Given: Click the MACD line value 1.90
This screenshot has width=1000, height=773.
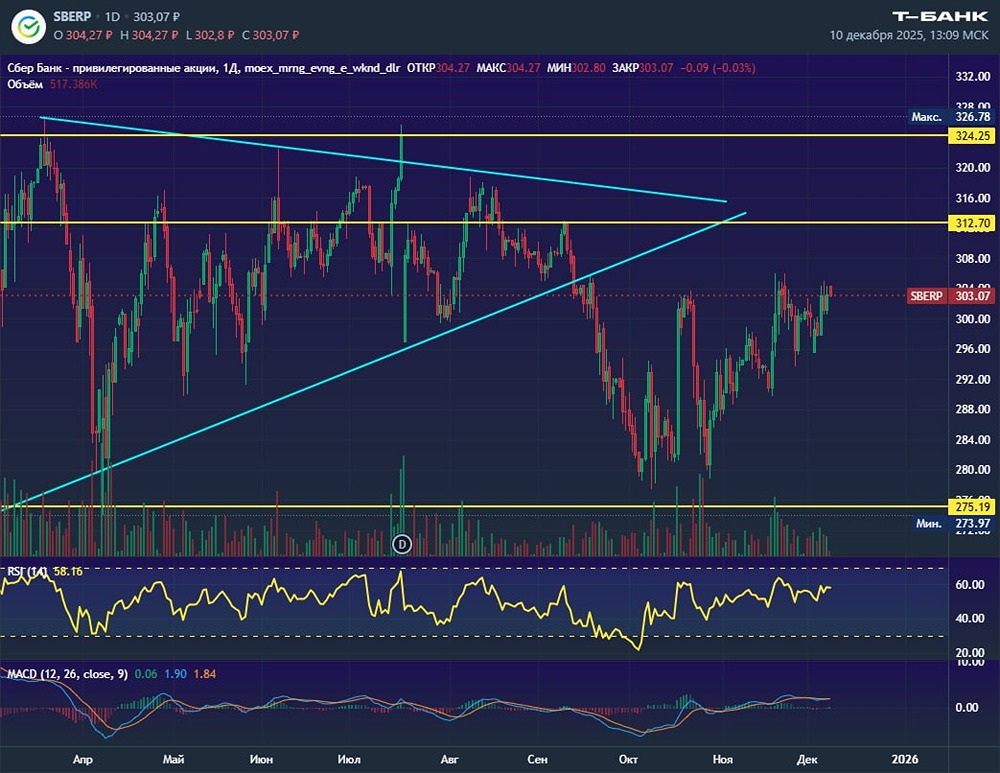Looking at the screenshot, I should tap(175, 674).
